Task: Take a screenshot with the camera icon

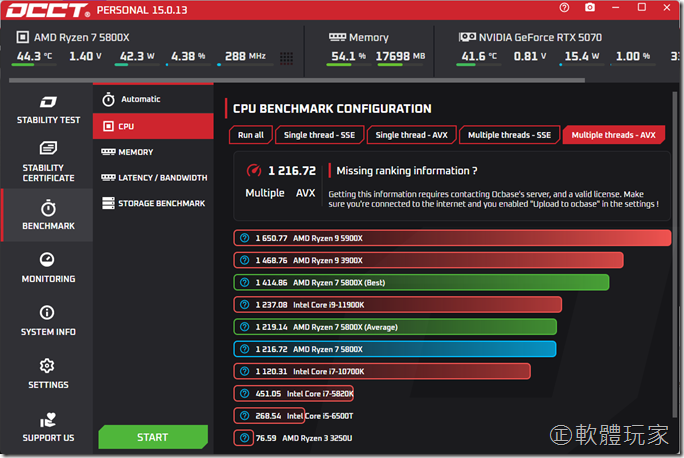Action: [x=590, y=8]
